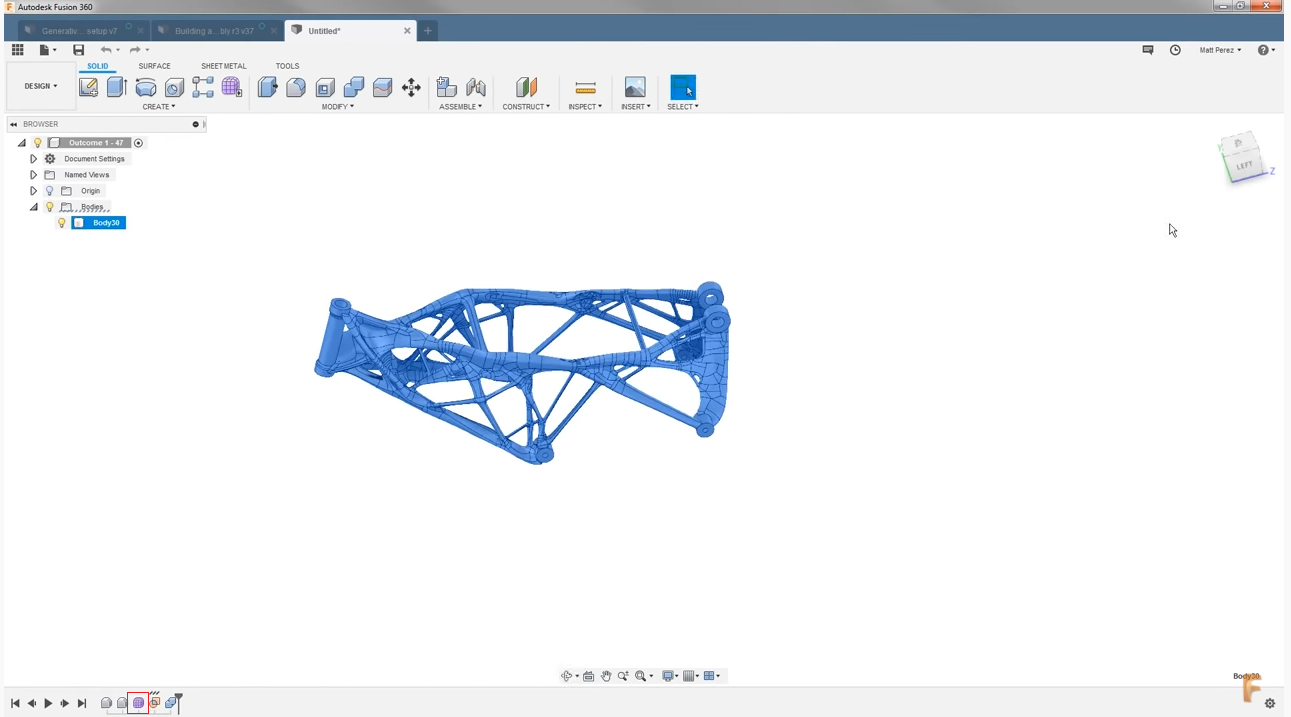
Task: Open the data panel grid icon
Action: (18, 50)
